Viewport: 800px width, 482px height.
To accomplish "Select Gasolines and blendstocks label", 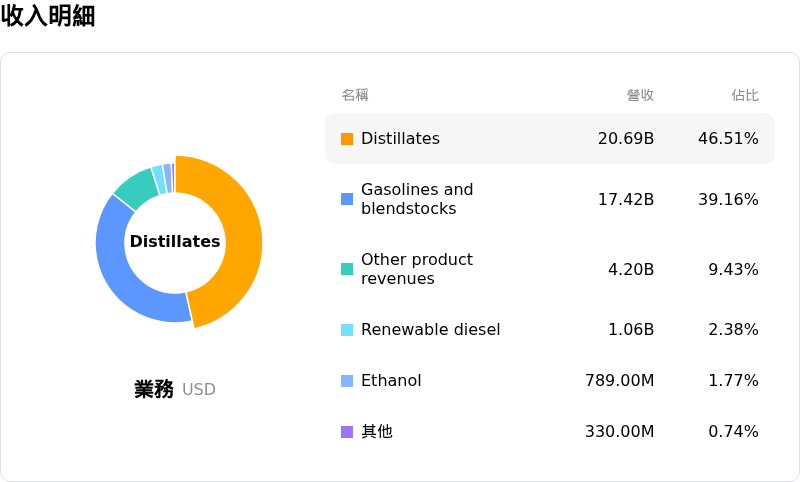I will pyautogui.click(x=417, y=199).
